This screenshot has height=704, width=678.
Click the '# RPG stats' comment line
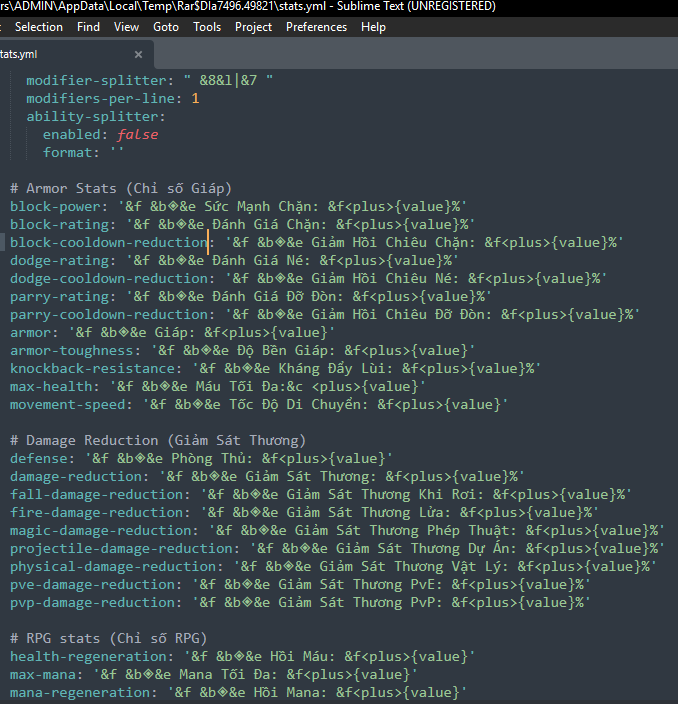[x=107, y=639]
